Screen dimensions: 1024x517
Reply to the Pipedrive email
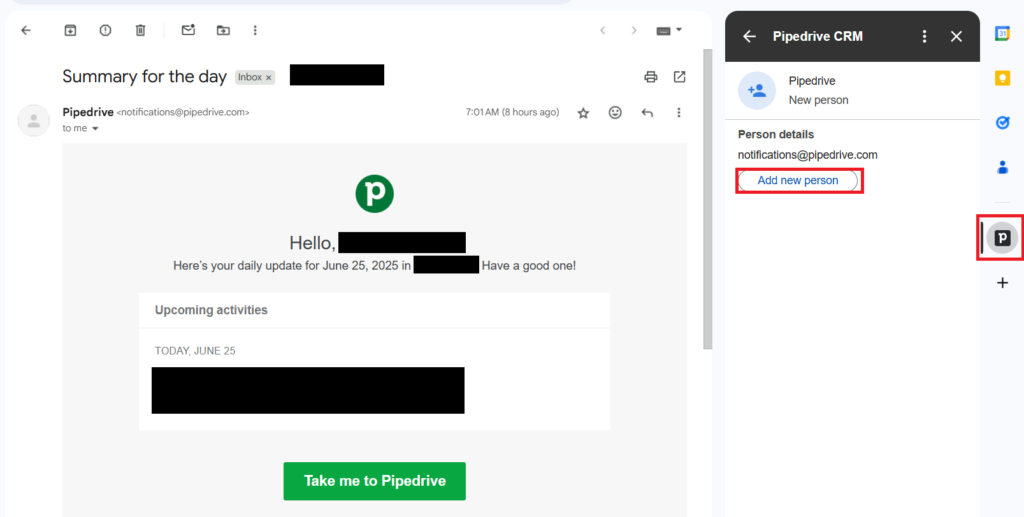click(x=647, y=112)
